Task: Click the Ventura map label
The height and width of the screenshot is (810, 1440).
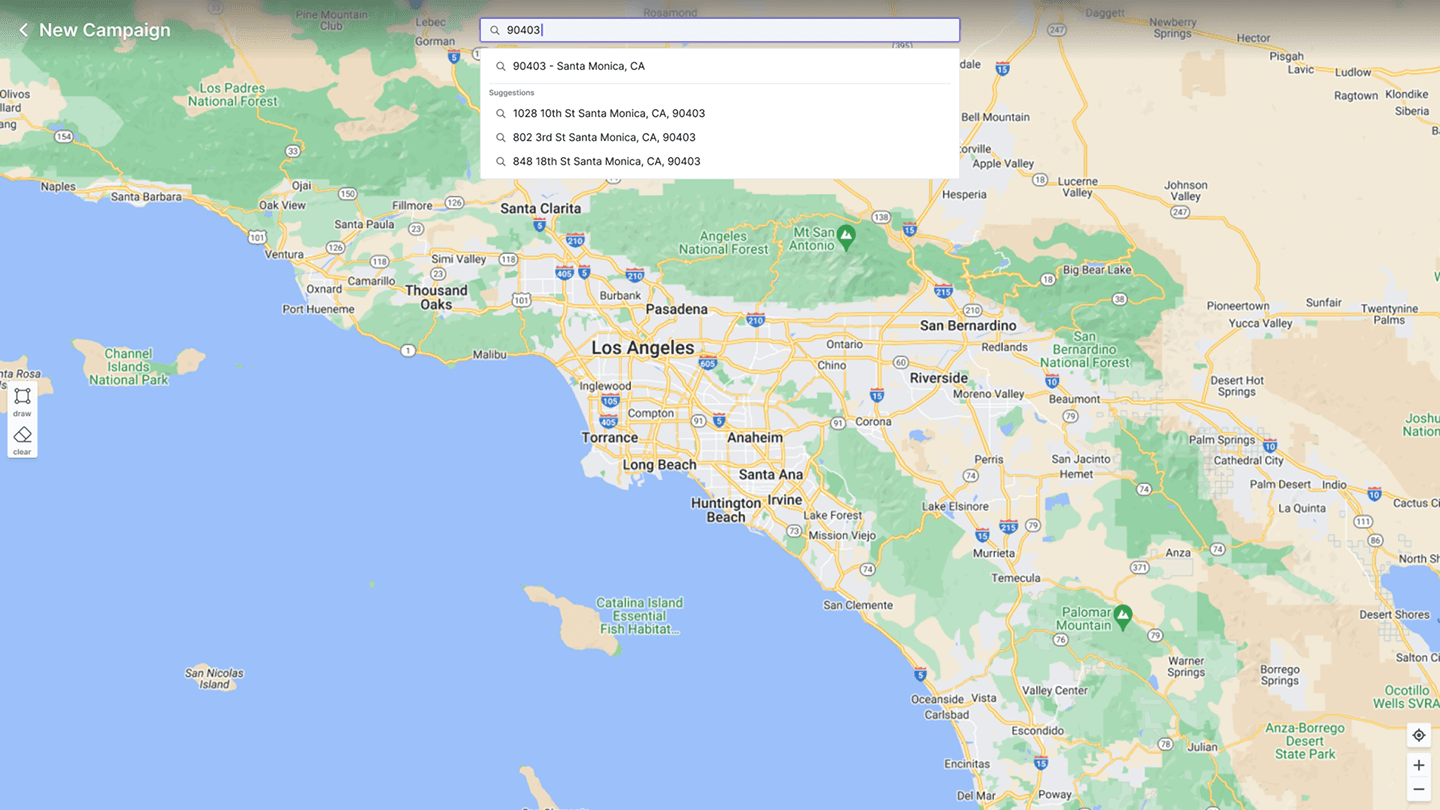Action: coord(284,254)
